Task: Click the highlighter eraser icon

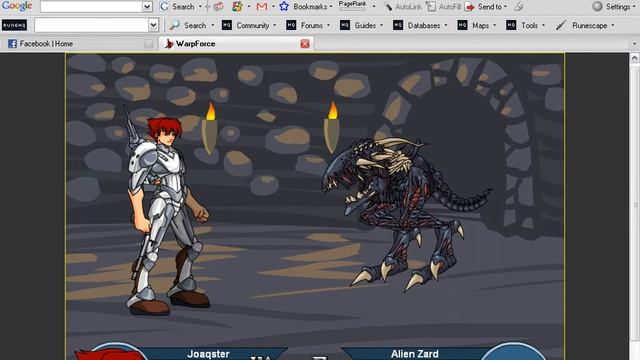Action: 518,7
